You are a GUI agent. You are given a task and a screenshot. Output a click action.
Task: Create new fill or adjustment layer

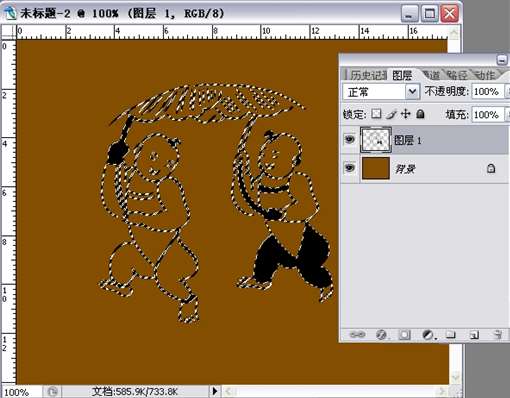pos(428,334)
